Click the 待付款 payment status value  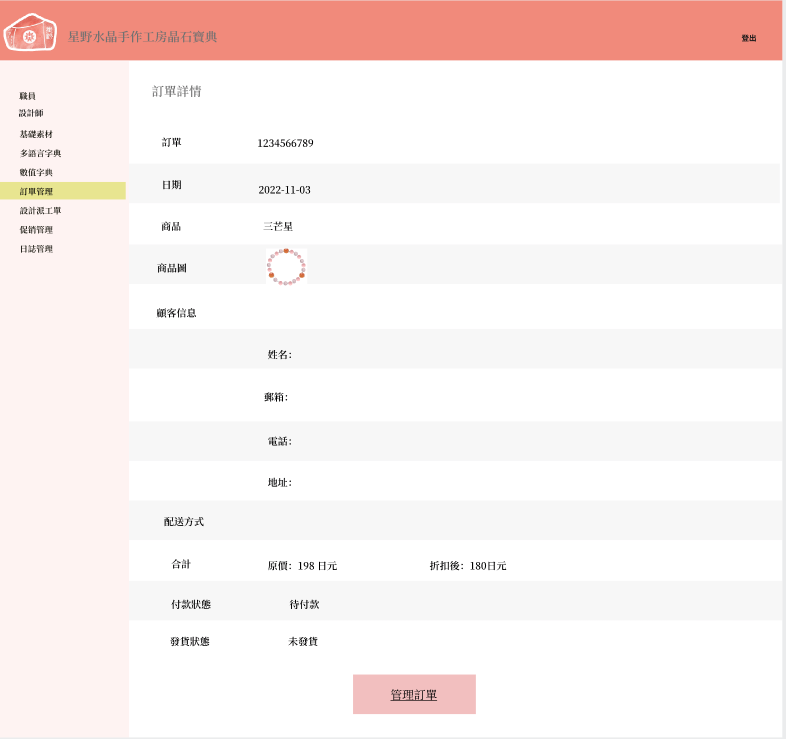point(304,605)
